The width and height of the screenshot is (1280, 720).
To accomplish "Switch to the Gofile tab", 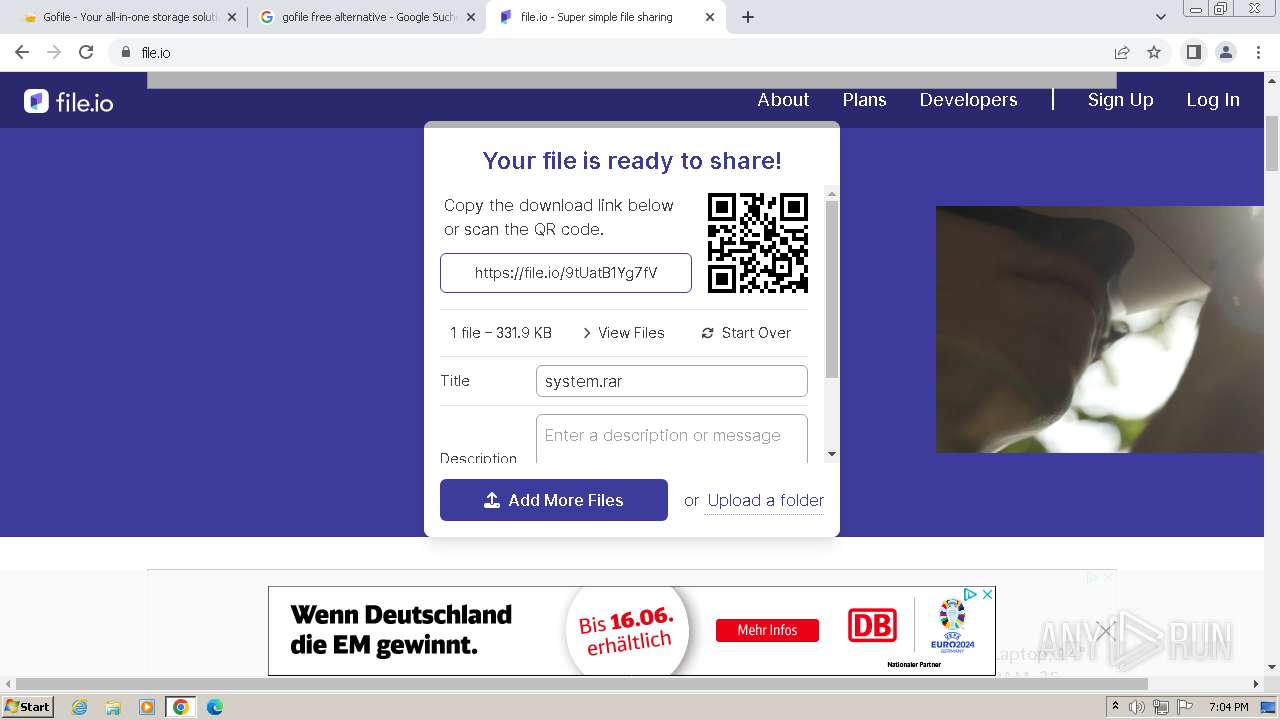I will coord(130,17).
